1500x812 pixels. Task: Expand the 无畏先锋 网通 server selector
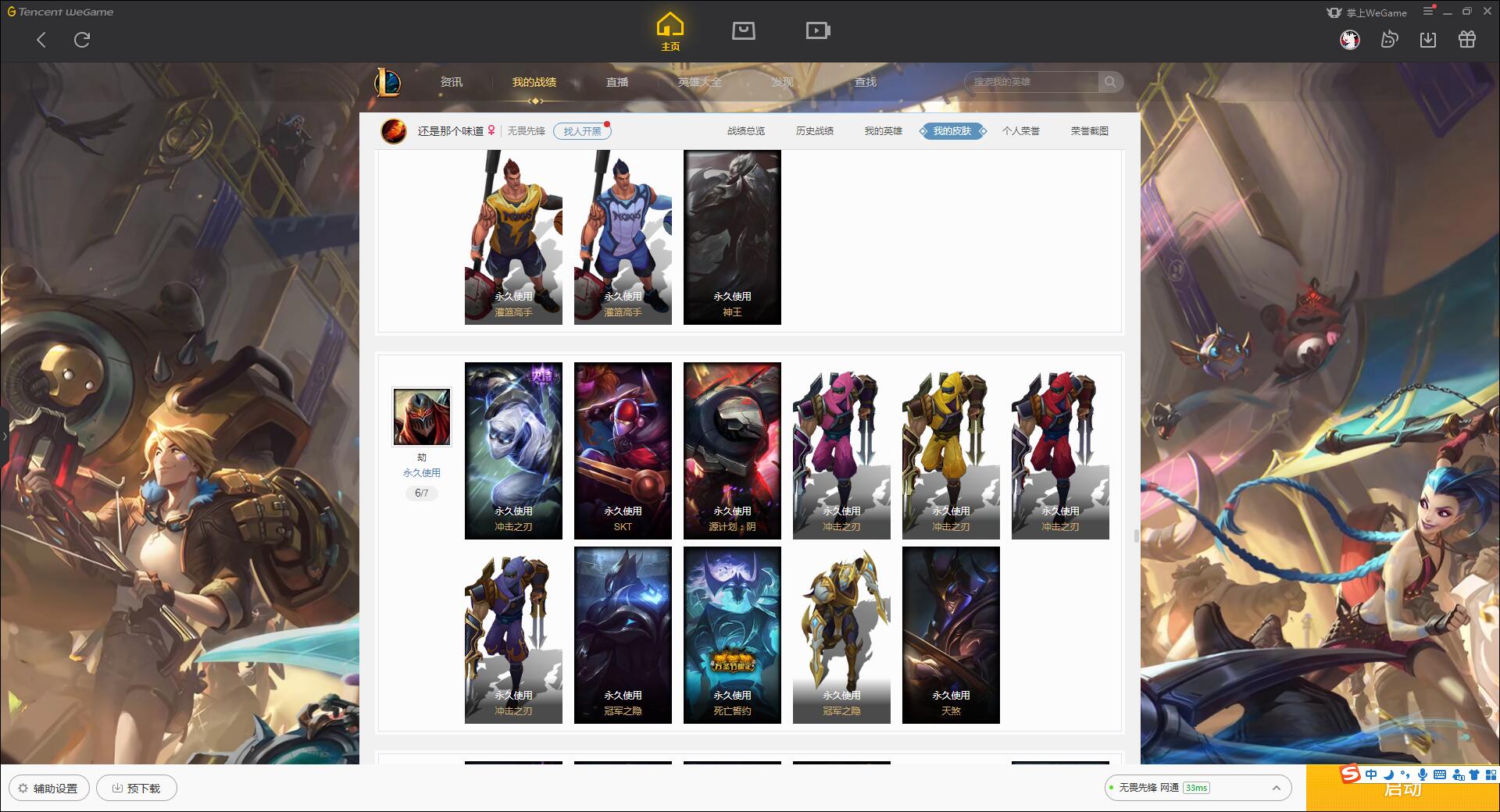pos(1197,788)
